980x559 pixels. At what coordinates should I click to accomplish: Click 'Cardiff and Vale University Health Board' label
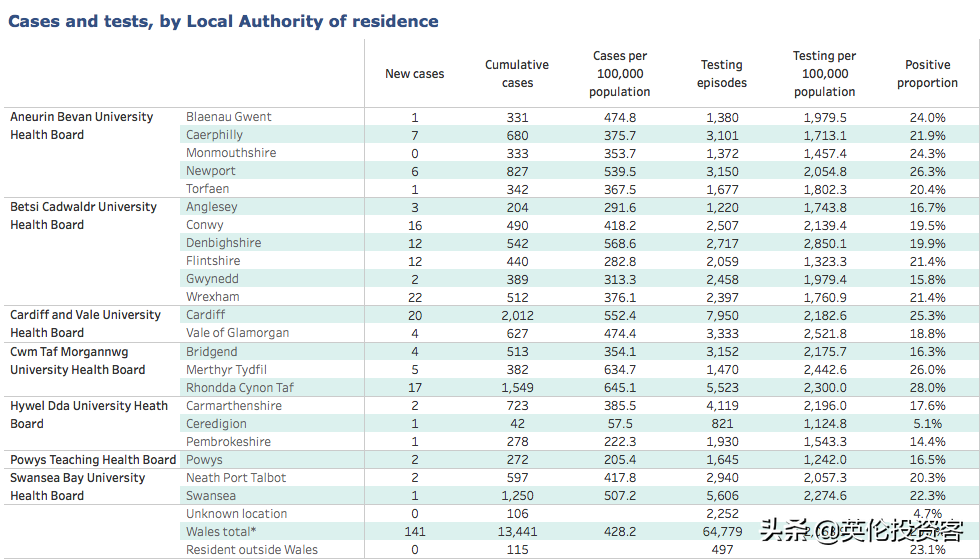click(85, 324)
